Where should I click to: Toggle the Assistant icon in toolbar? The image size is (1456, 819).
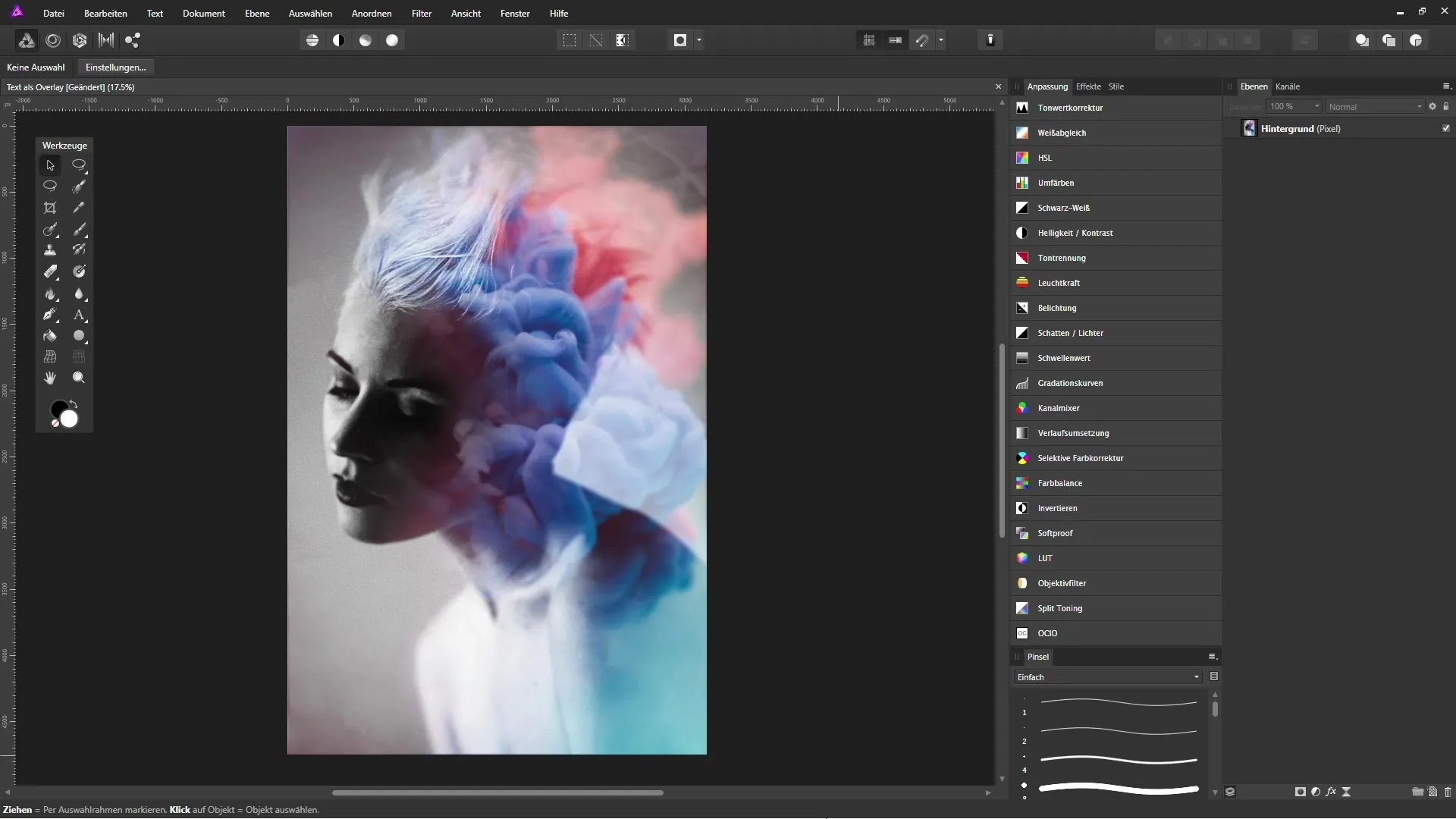tap(990, 40)
